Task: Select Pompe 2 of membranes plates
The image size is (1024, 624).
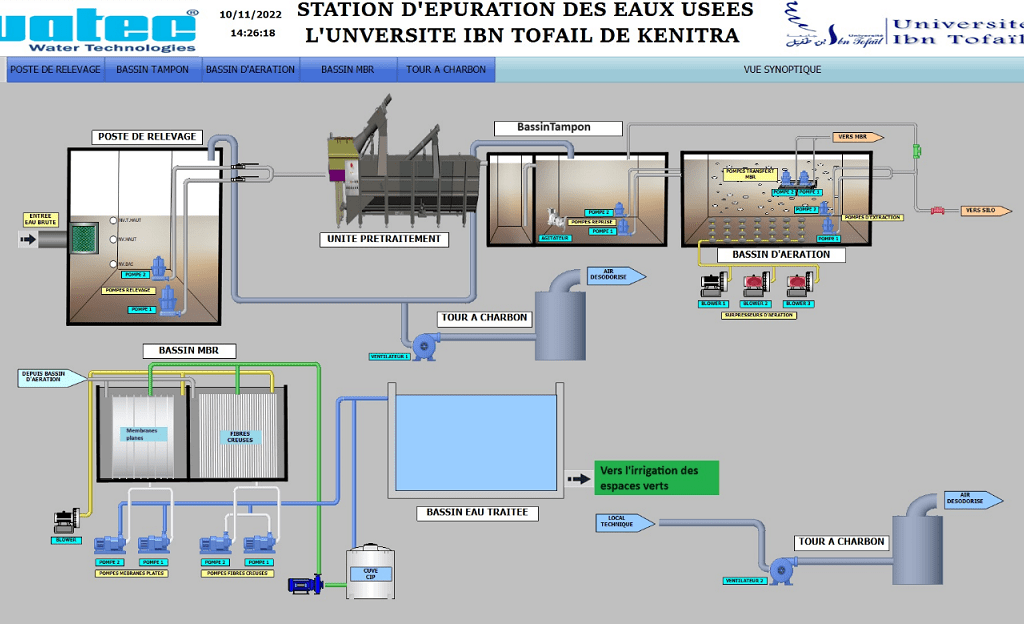Action: 110,544
